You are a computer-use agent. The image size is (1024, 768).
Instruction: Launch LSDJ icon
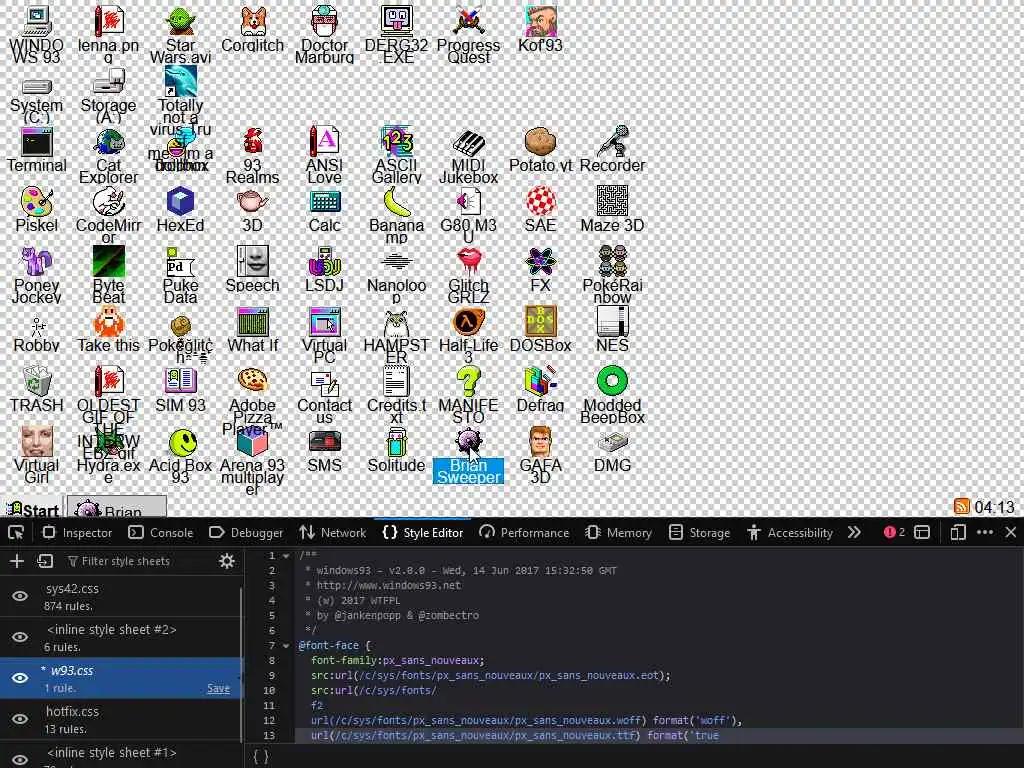[x=325, y=270]
